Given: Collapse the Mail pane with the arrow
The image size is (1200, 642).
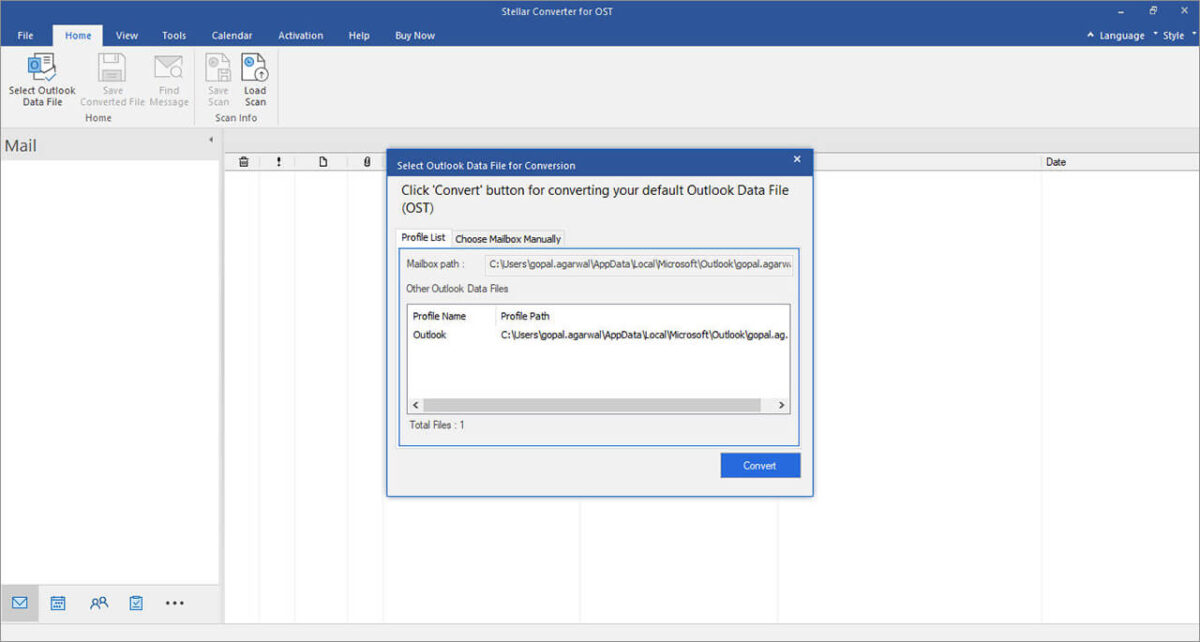Looking at the screenshot, I should click(210, 140).
